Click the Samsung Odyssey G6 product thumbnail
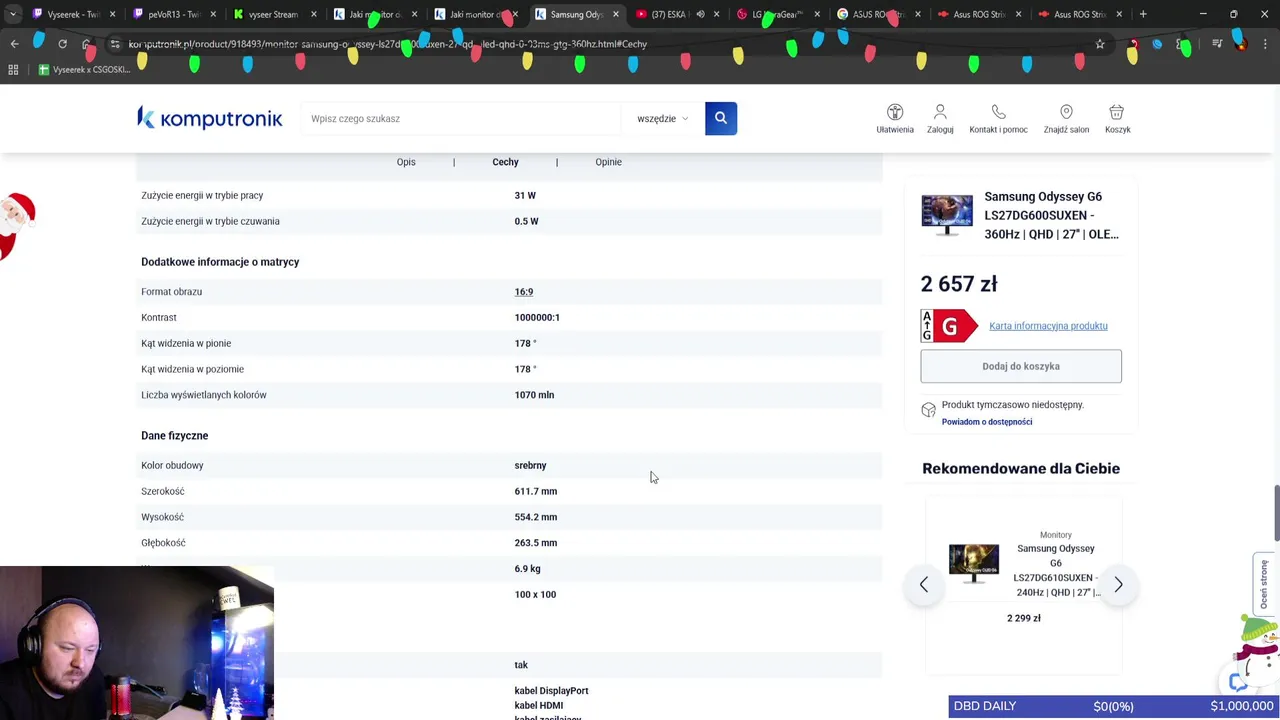This screenshot has width=1280, height=720. click(x=947, y=215)
